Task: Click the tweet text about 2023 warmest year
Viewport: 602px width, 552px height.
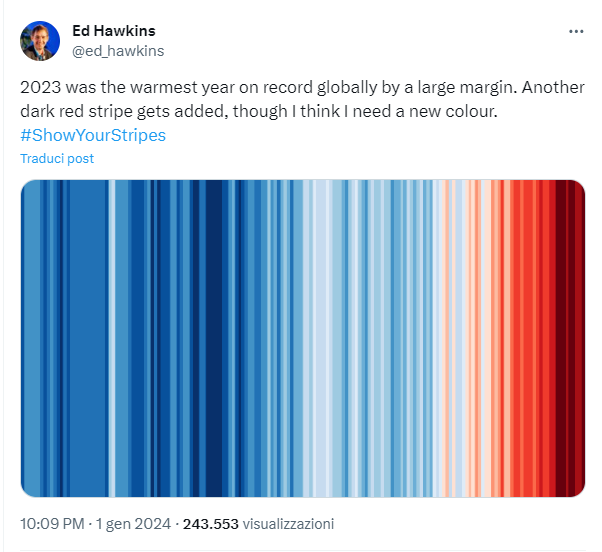Action: click(303, 99)
